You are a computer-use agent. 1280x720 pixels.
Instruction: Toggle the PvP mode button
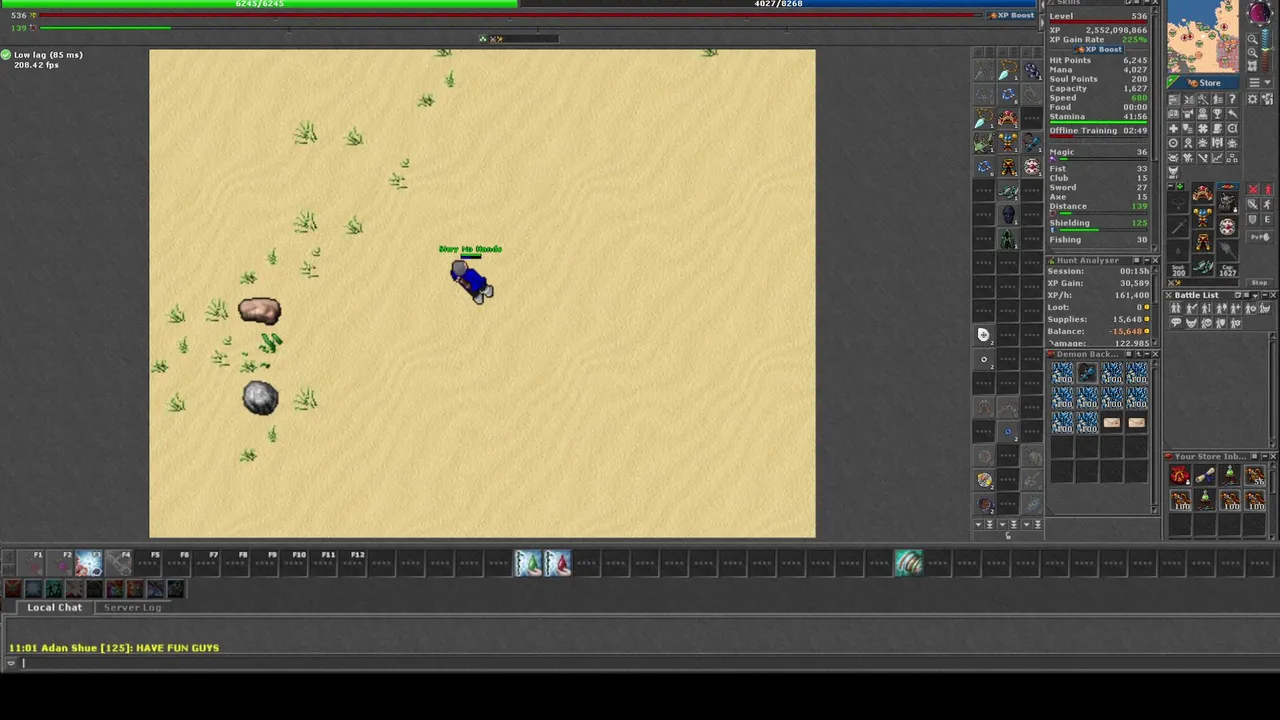tap(1260, 236)
